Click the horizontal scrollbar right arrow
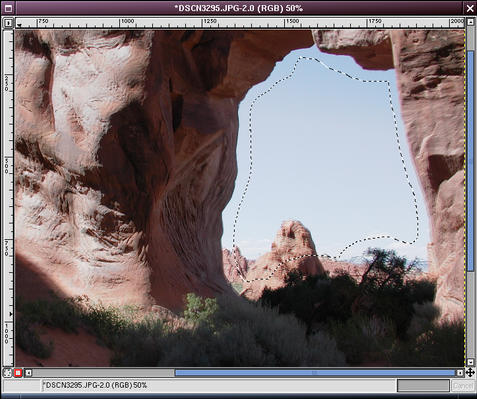The width and height of the screenshot is (477, 399). (x=460, y=373)
